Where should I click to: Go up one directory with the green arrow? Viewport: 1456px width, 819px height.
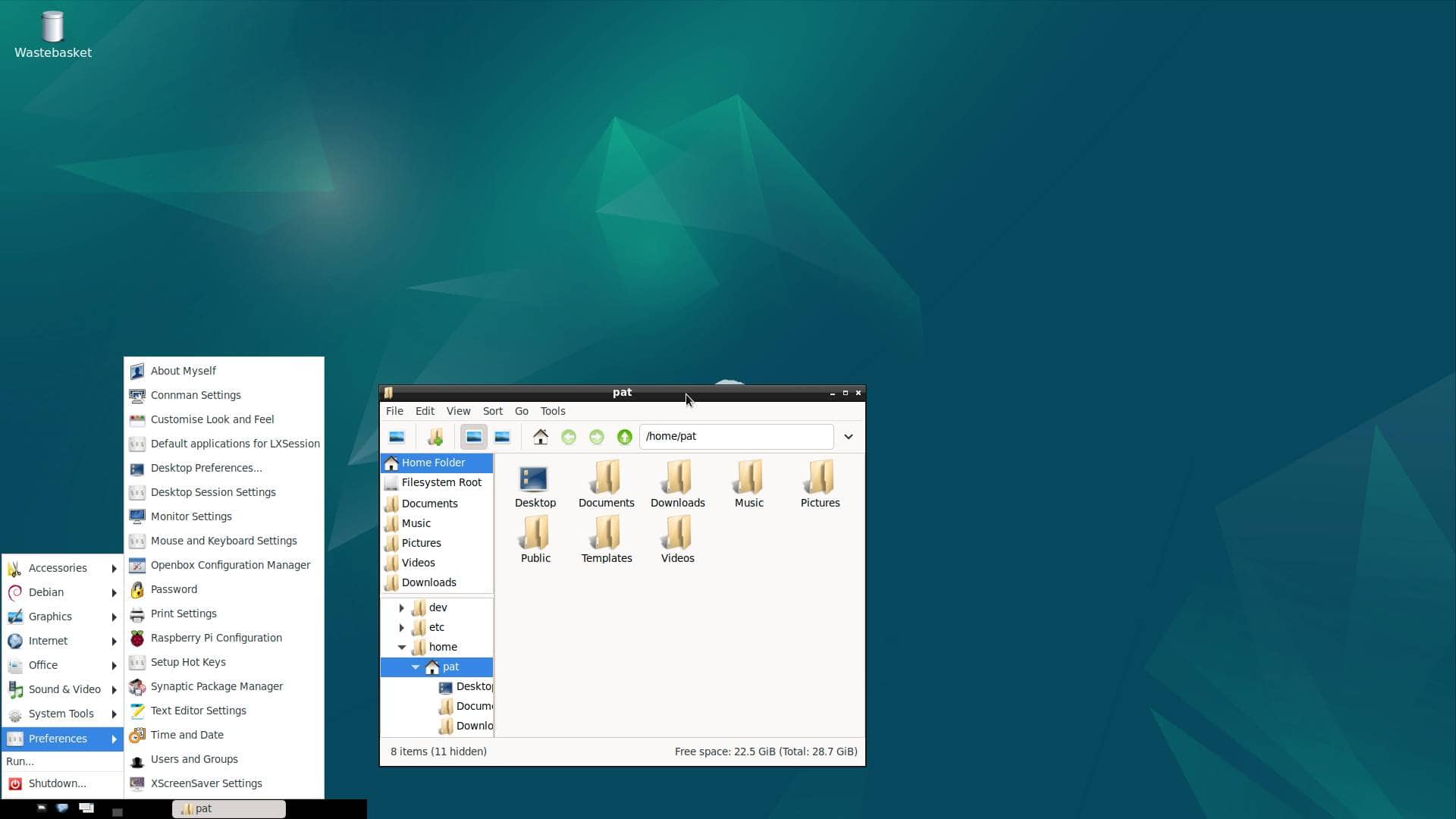pyautogui.click(x=624, y=437)
